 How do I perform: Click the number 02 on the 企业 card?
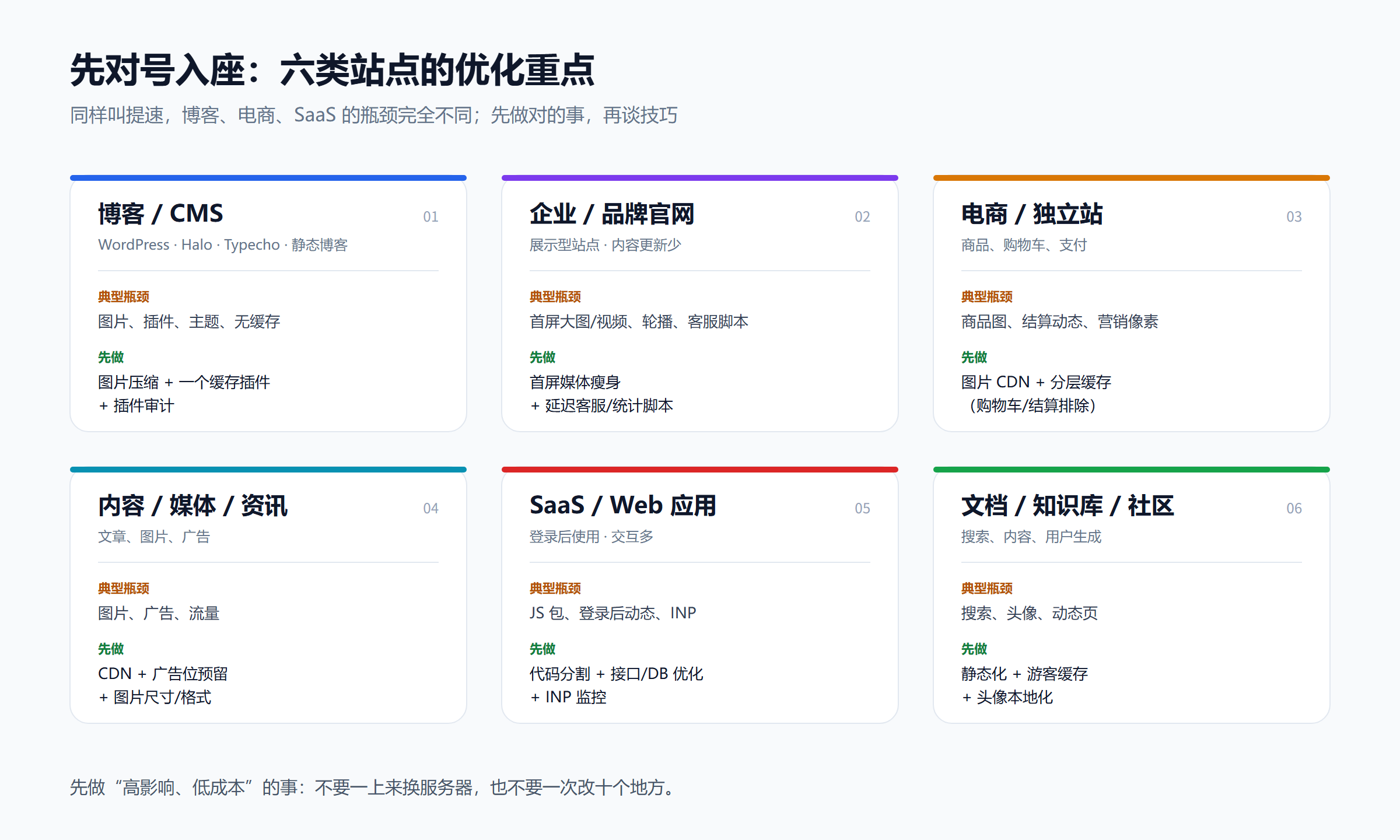[x=862, y=216]
